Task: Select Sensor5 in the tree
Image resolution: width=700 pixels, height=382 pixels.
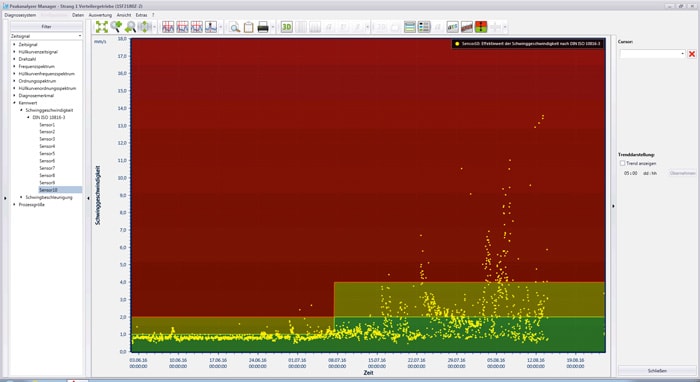Action: tap(47, 154)
